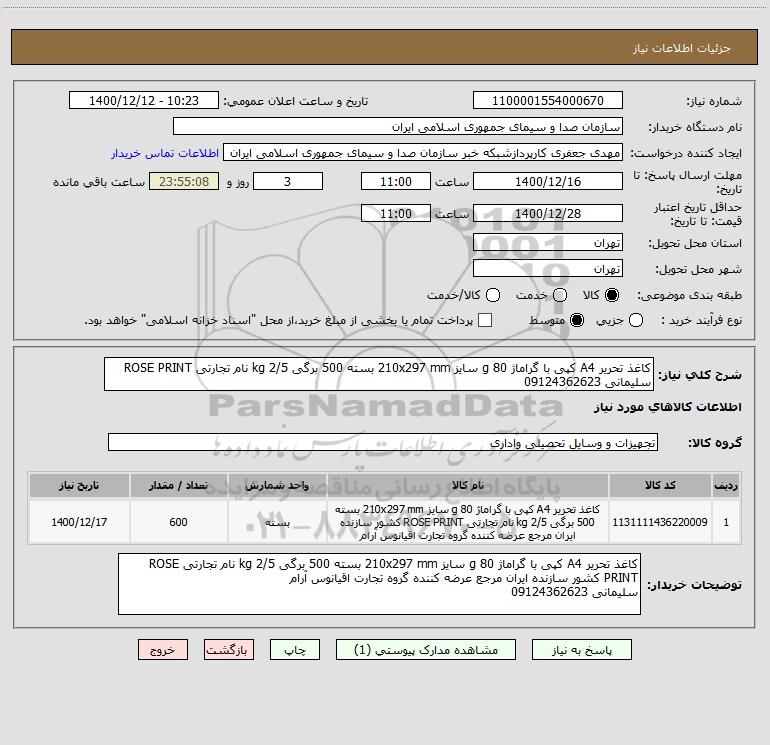This screenshot has height=745, width=770.
Task: Click the واحد شمارش column header
Action: [x=277, y=486]
